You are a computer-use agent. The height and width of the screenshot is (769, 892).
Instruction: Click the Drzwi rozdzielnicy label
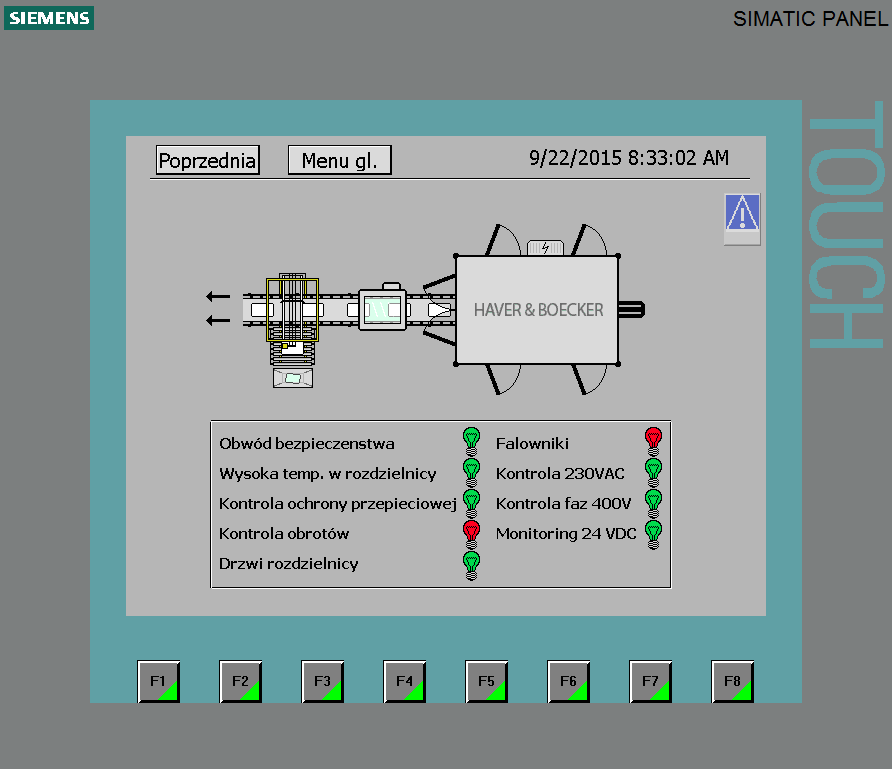pos(288,564)
